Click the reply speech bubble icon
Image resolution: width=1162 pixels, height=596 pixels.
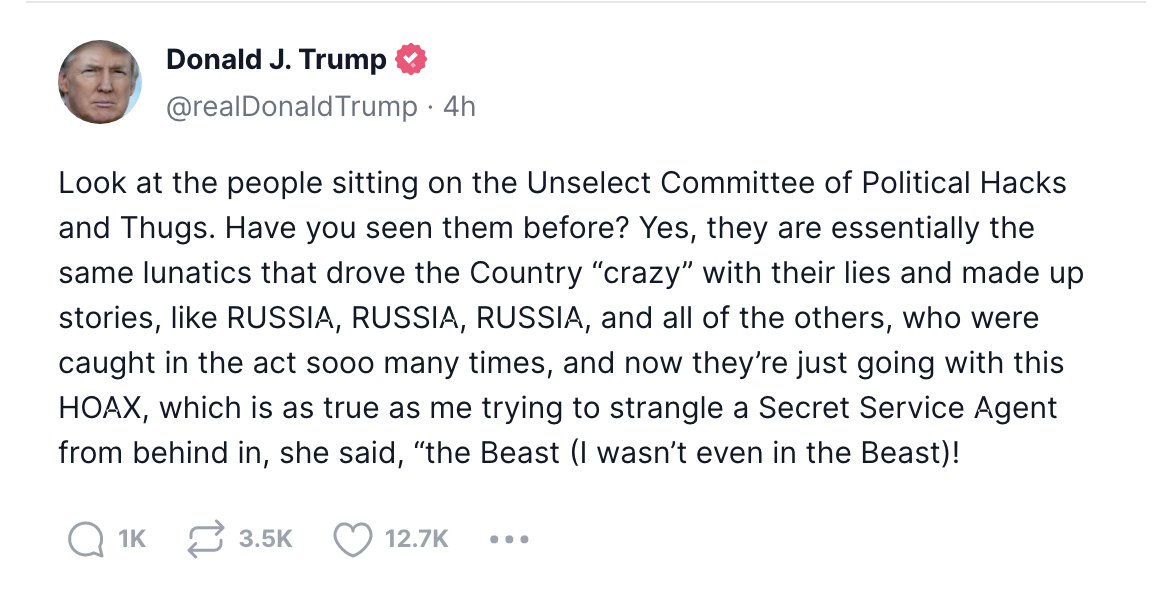click(x=85, y=540)
